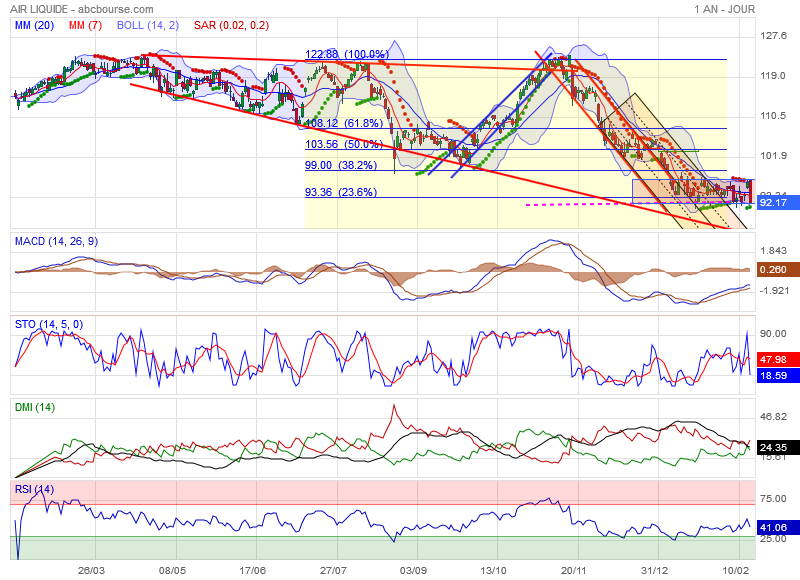Click the 10/02 date label
The image size is (800, 580).
click(x=735, y=571)
